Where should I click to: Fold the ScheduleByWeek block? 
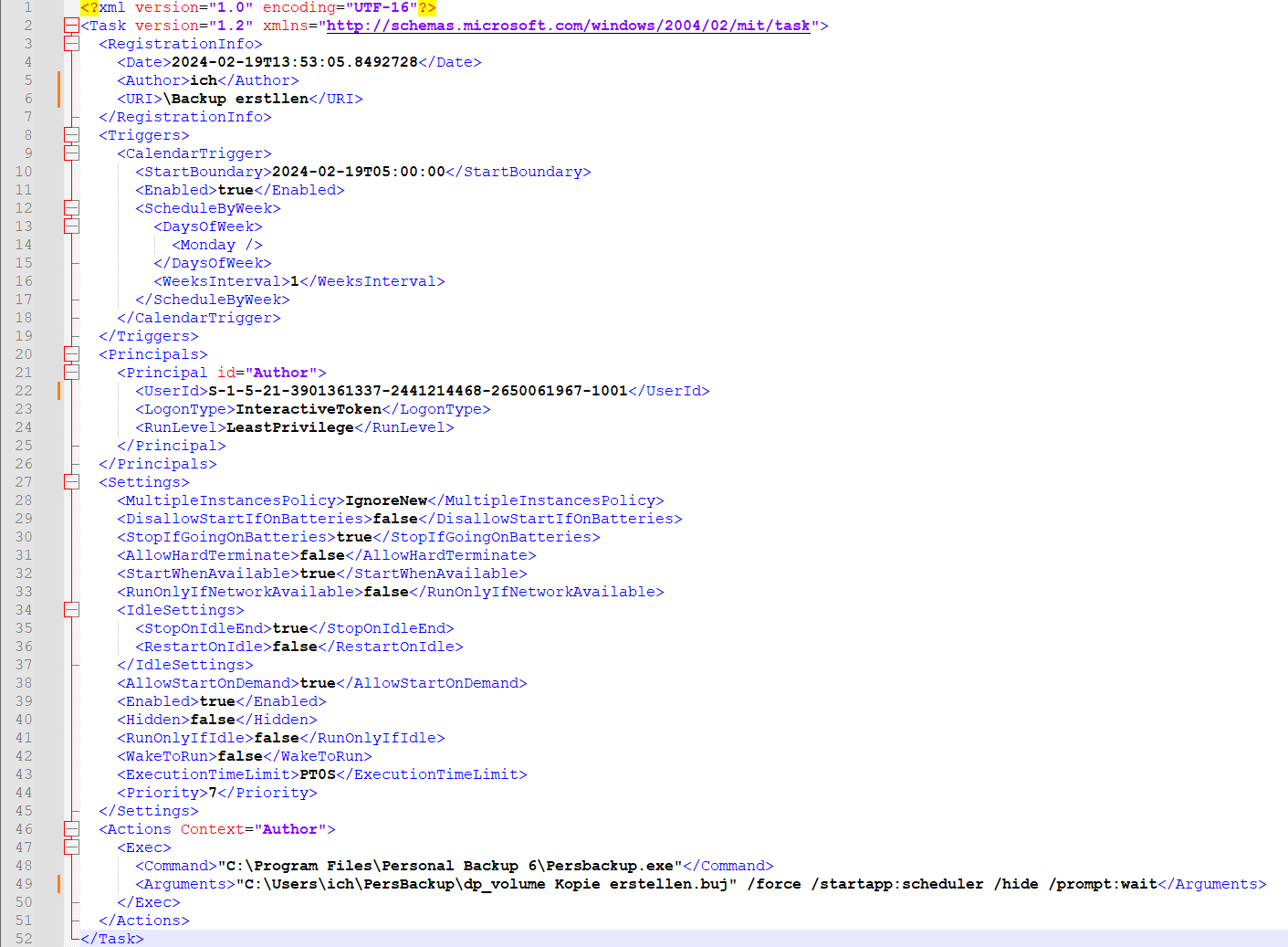71,208
